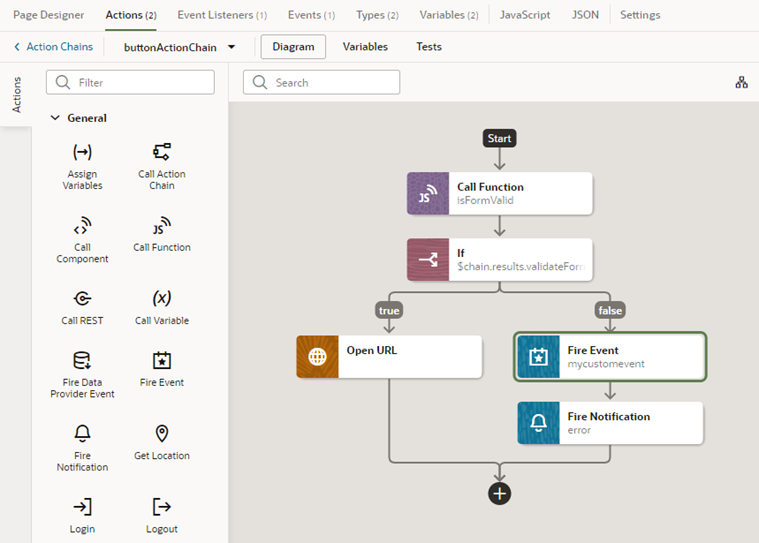Open the Settings tab
Image resolution: width=759 pixels, height=543 pixels.
640,15
